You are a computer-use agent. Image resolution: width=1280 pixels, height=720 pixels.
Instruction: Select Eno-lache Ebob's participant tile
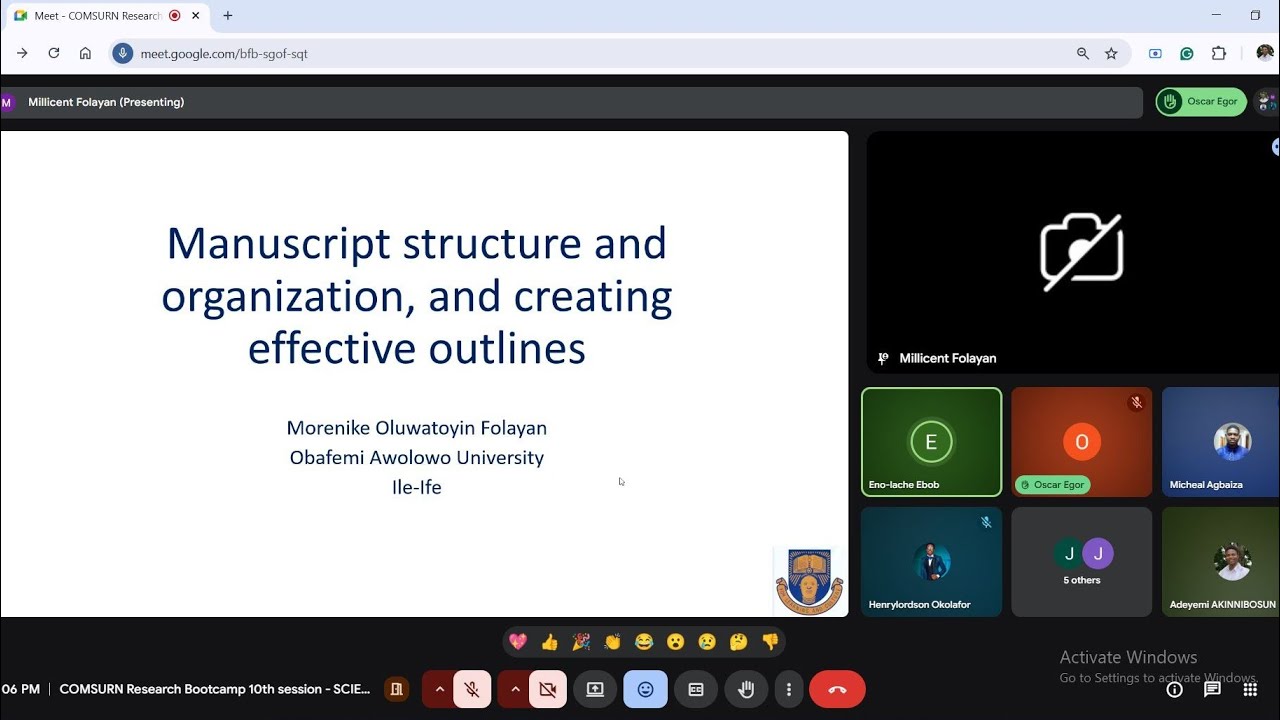point(931,442)
